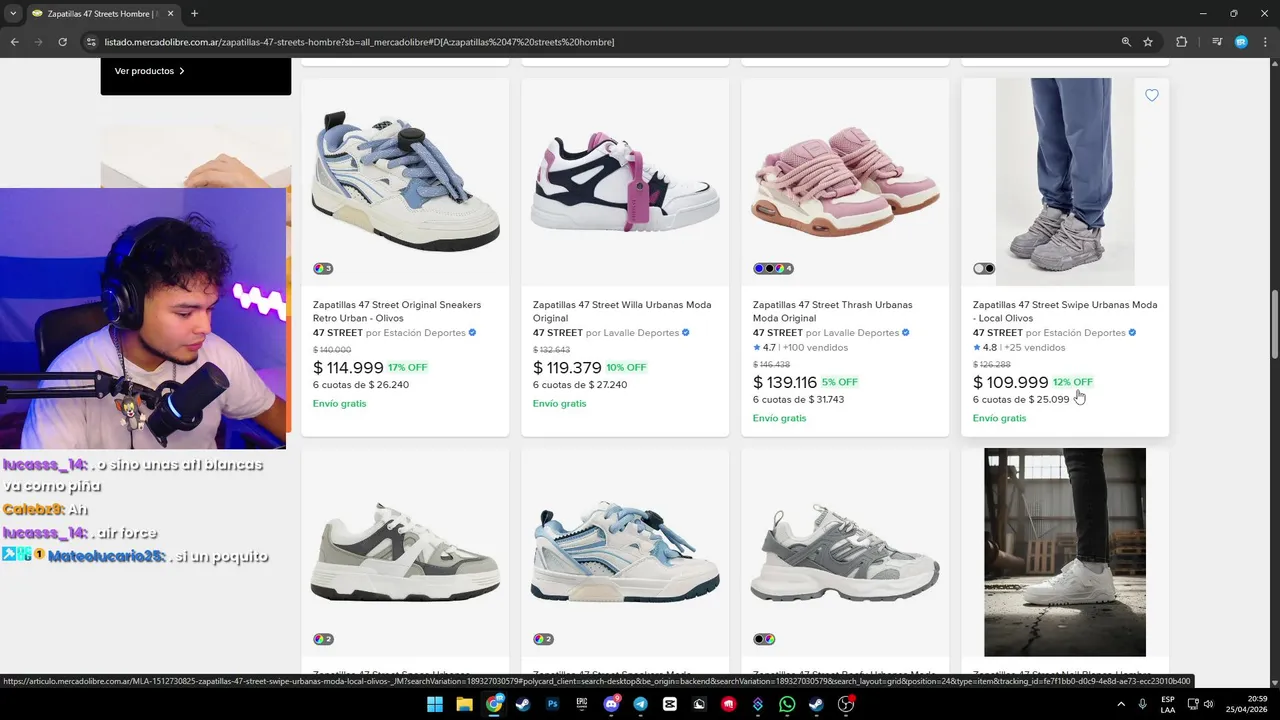
Task: Click the star rating 4.7 on Thrash card
Action: [x=765, y=348]
